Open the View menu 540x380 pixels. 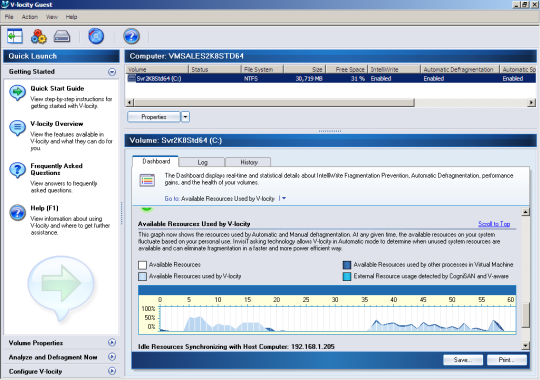52,17
